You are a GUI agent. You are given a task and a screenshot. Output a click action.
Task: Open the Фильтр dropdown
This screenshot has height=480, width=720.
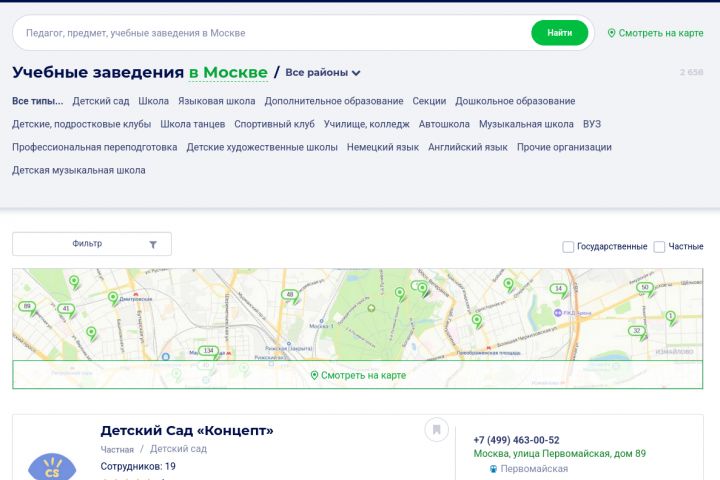92,244
